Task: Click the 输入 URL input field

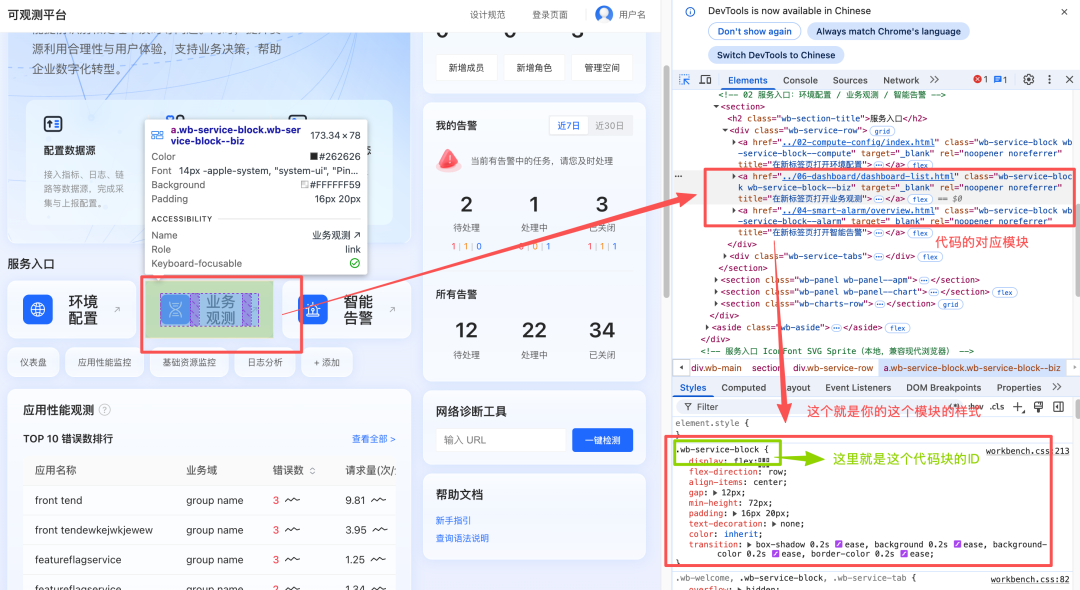Action: [501, 440]
